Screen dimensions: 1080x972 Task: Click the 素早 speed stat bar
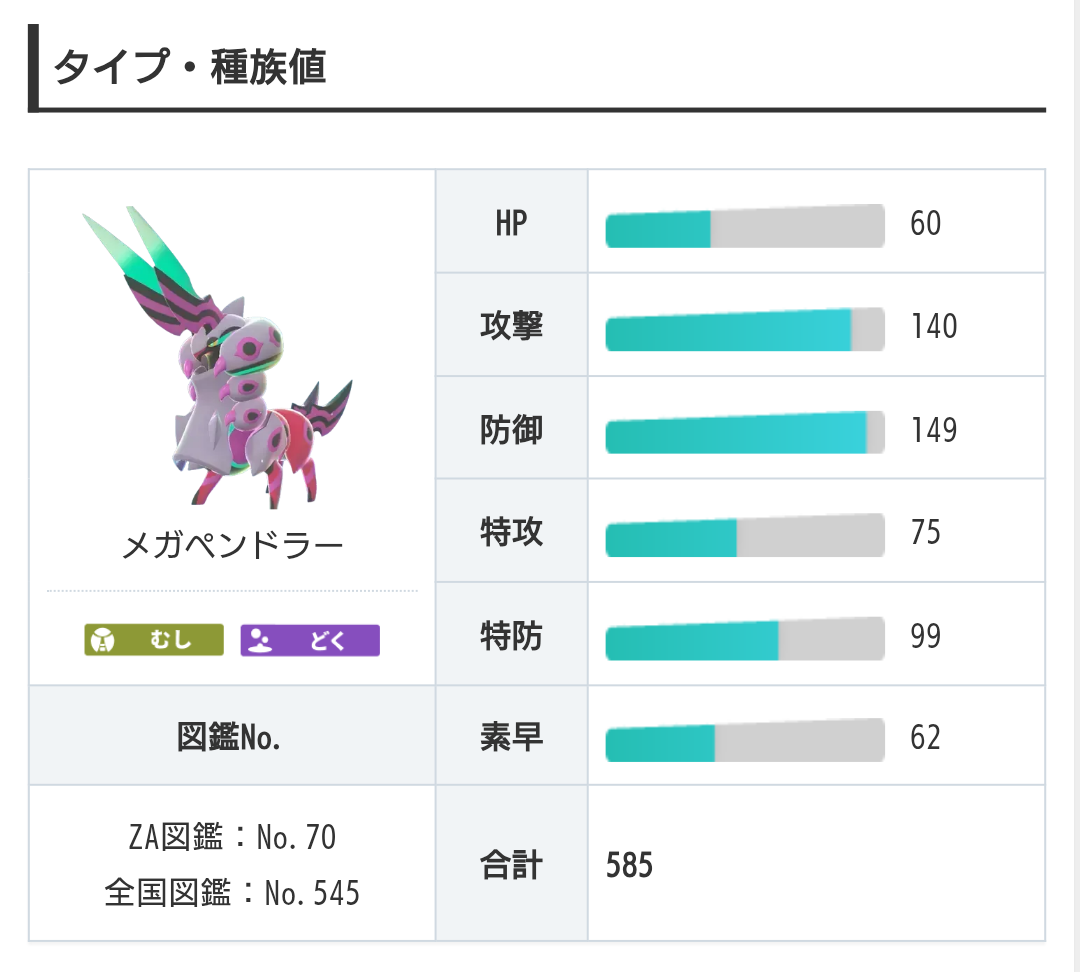click(x=744, y=741)
